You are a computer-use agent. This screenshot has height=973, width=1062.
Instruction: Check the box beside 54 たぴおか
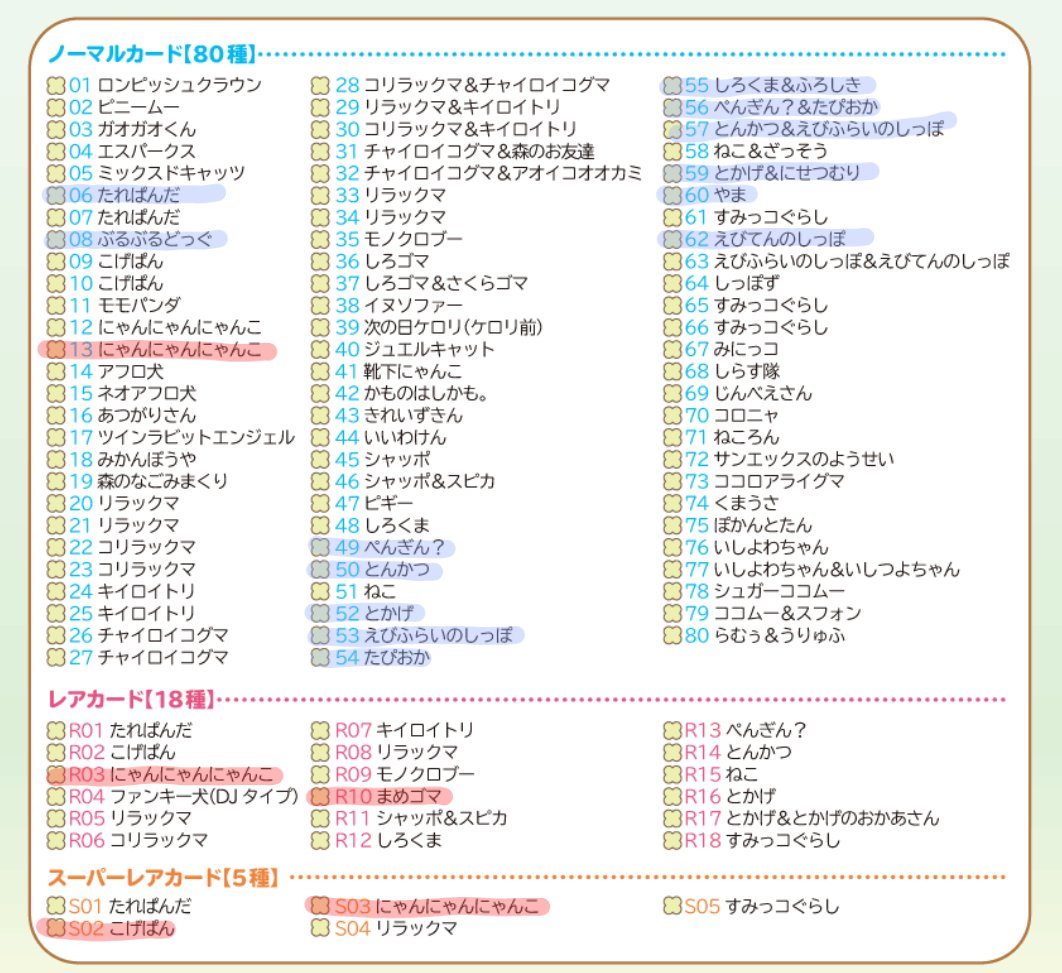point(320,657)
